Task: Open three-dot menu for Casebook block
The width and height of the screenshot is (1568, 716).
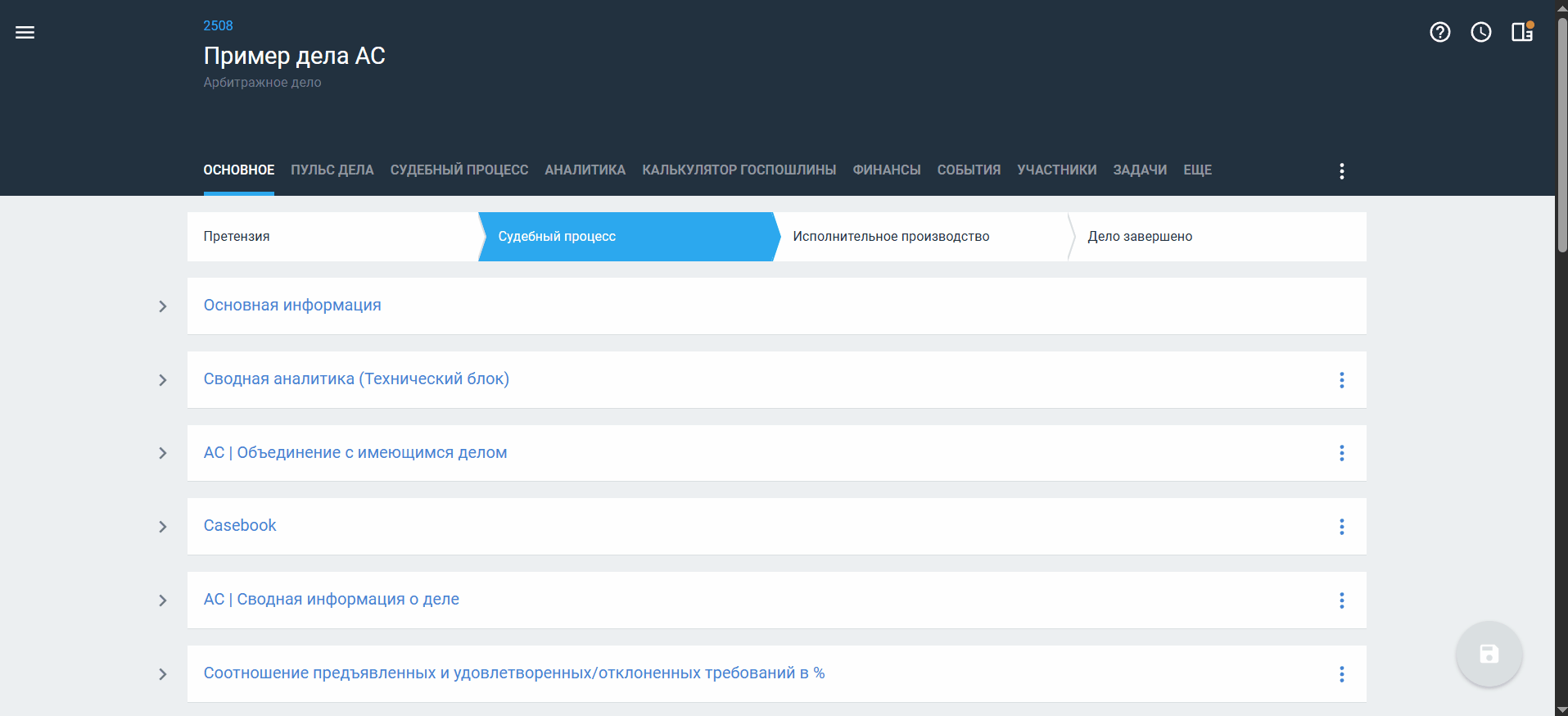Action: coord(1341,527)
